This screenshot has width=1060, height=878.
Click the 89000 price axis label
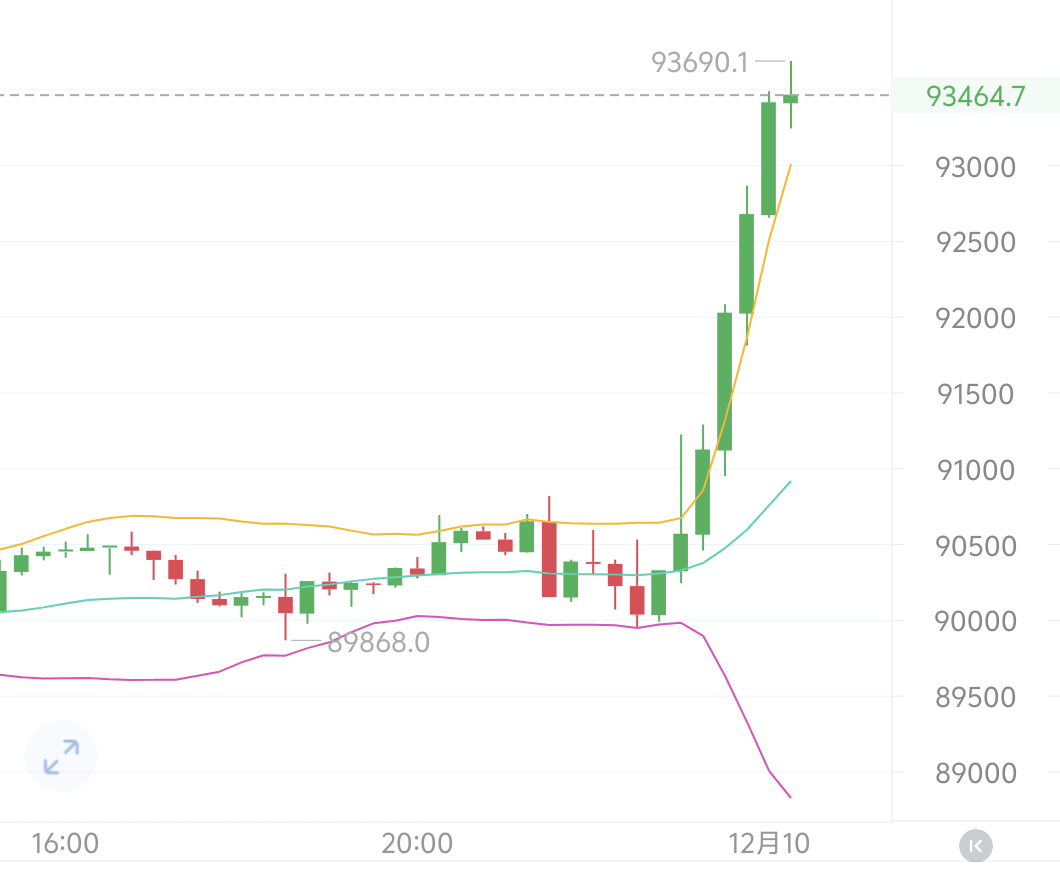tap(975, 773)
